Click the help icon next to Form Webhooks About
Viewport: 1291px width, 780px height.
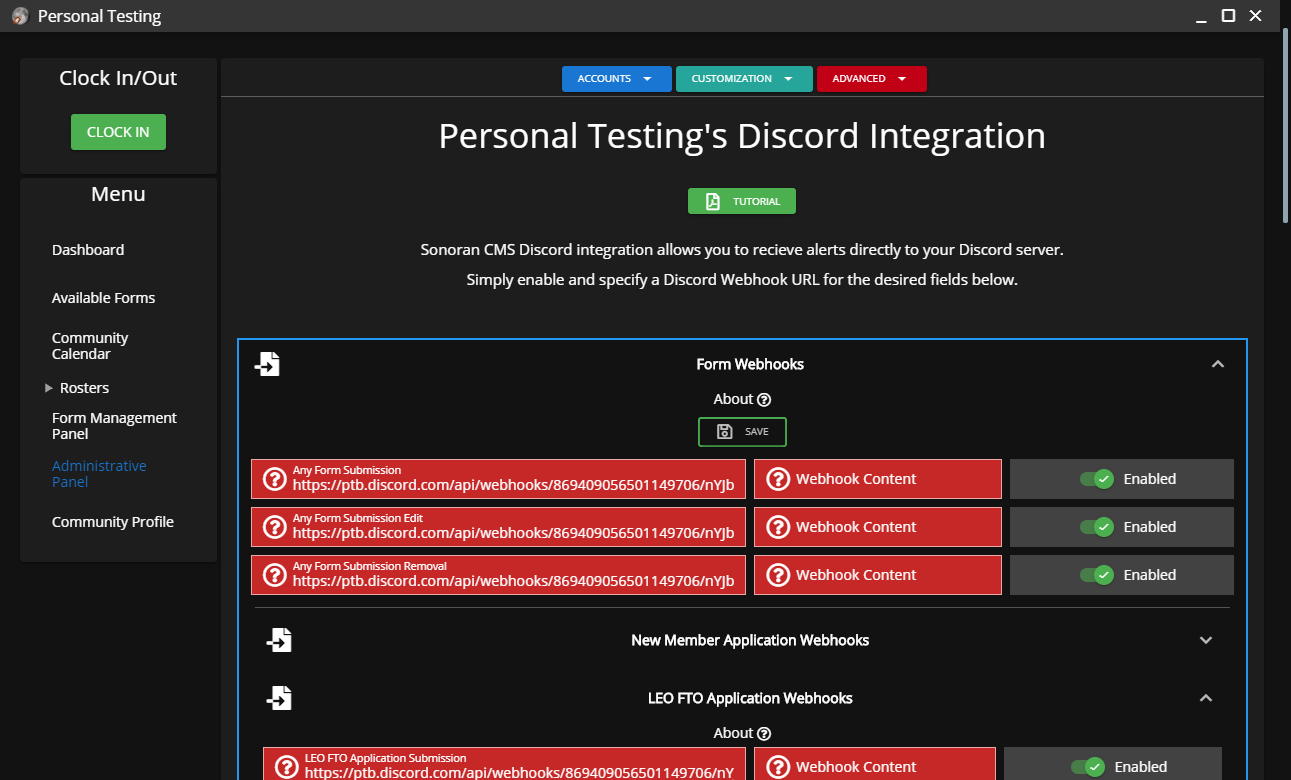pos(764,400)
